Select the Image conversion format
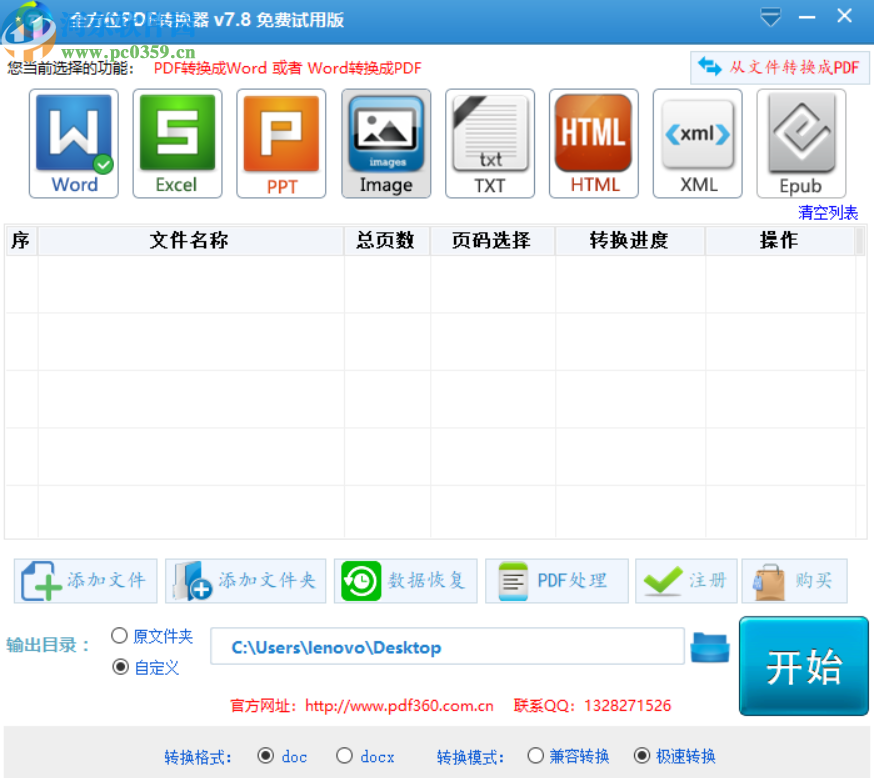This screenshot has width=874, height=778. [x=386, y=143]
